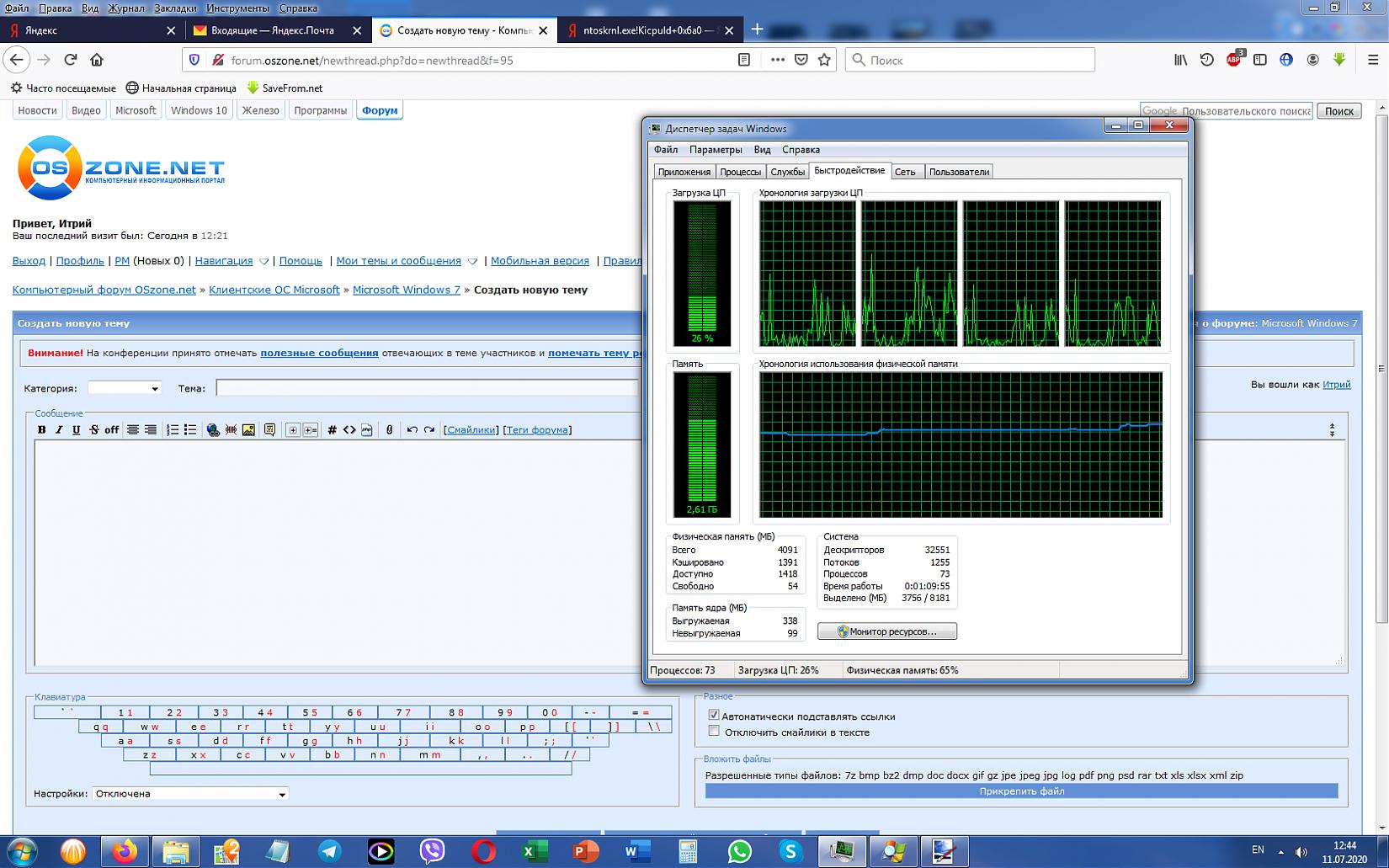Click the paperclip attachment icon
Viewport: 1389px width, 868px height.
(x=389, y=430)
